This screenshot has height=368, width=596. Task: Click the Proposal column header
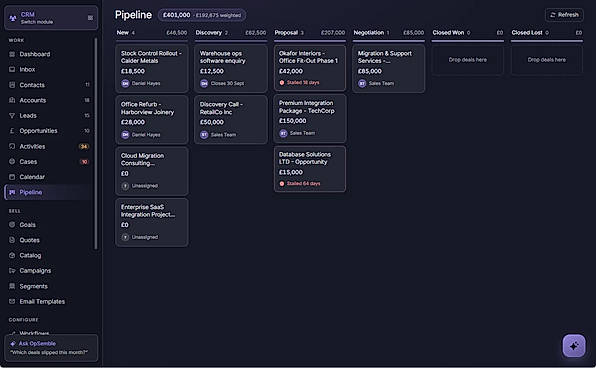click(x=310, y=33)
